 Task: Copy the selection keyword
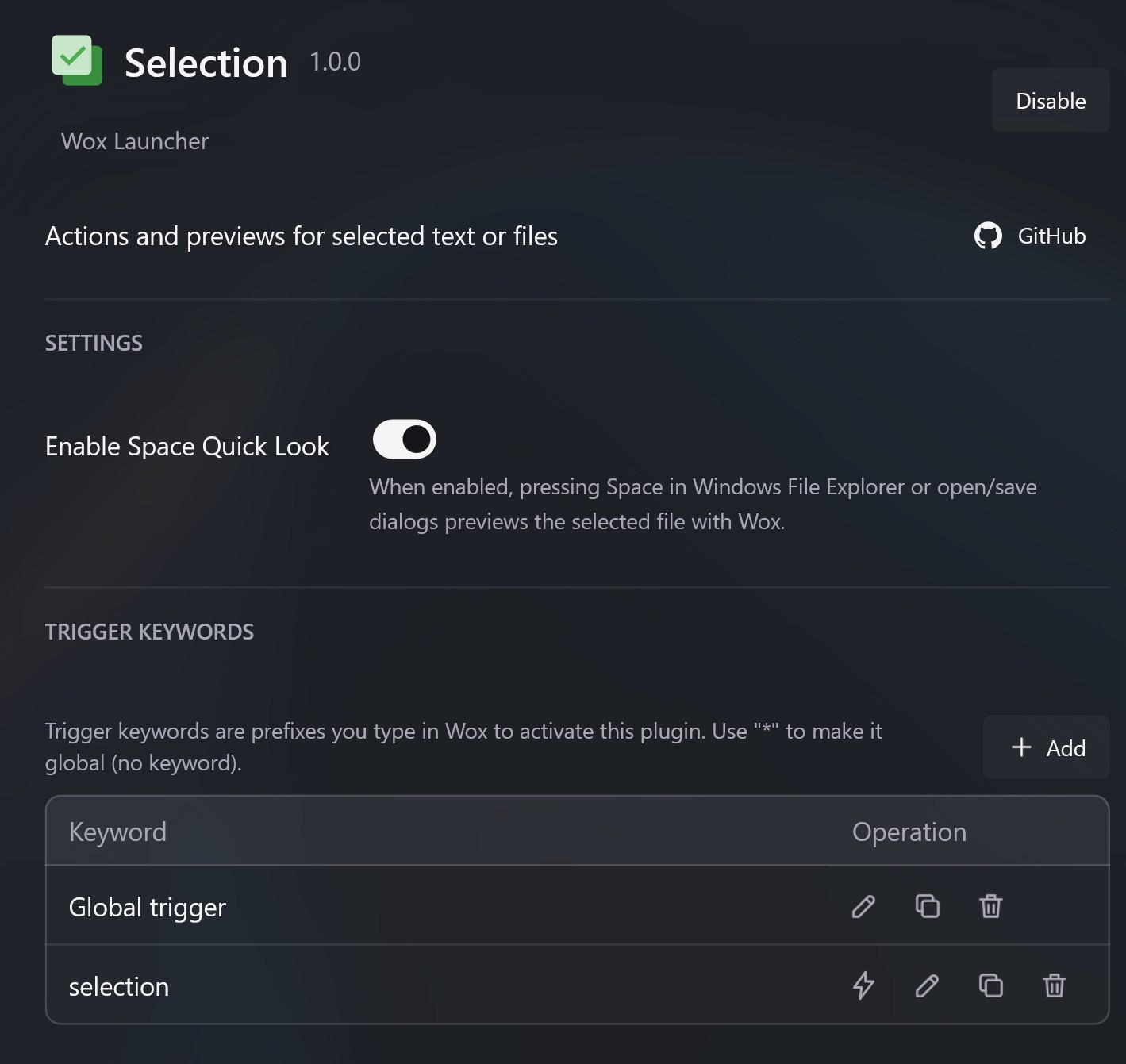[x=990, y=985]
